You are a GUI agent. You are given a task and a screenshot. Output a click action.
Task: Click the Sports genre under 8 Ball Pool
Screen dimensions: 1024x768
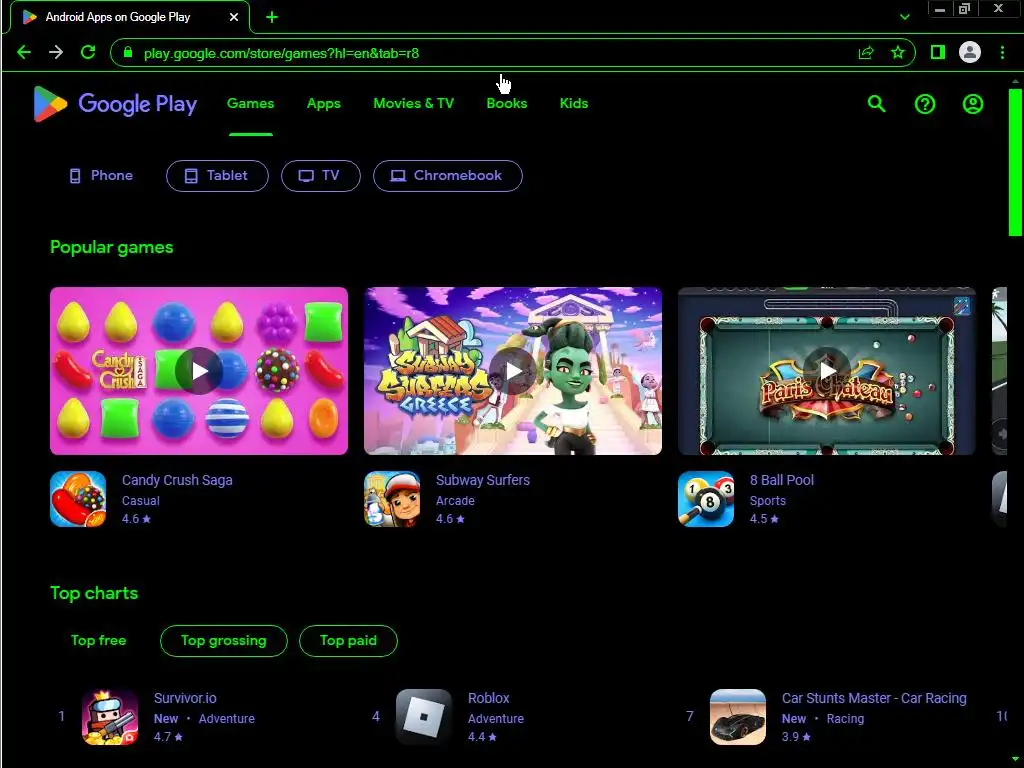767,501
